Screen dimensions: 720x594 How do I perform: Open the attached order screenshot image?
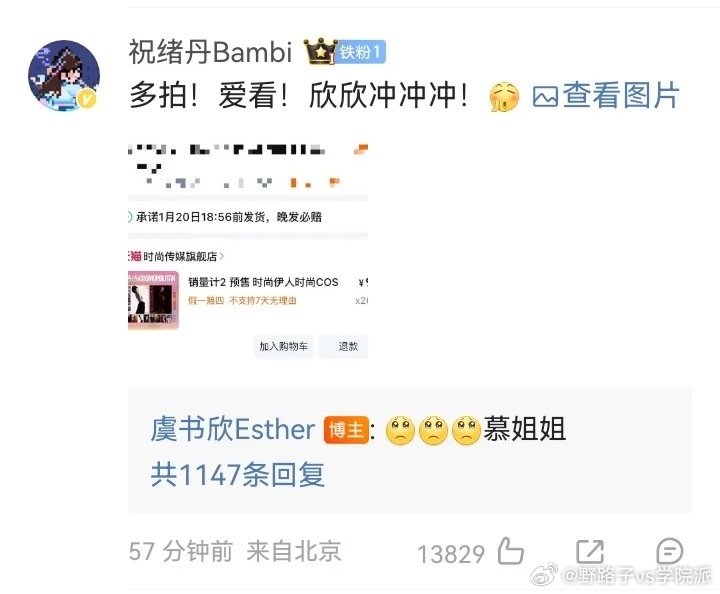(x=248, y=251)
